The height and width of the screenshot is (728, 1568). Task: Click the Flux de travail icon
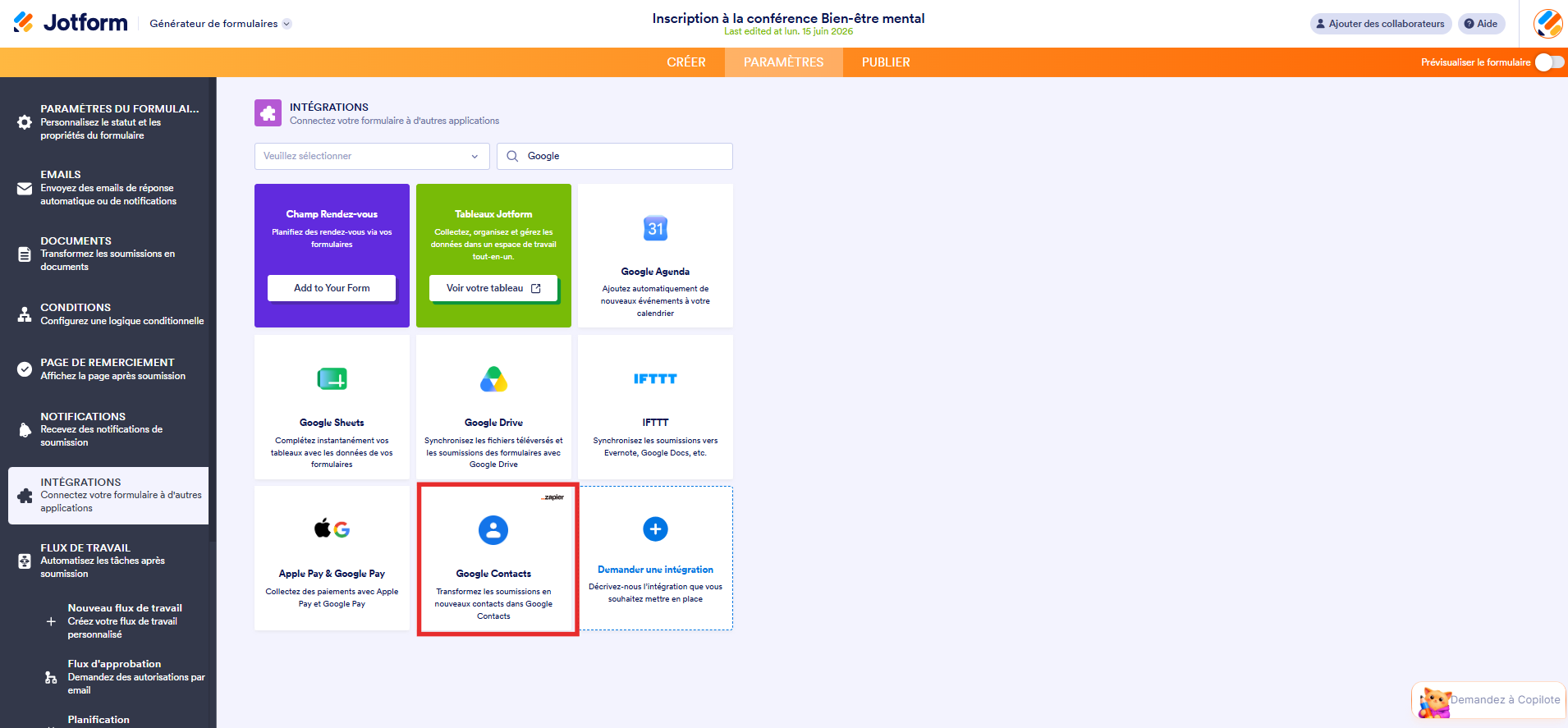25,561
